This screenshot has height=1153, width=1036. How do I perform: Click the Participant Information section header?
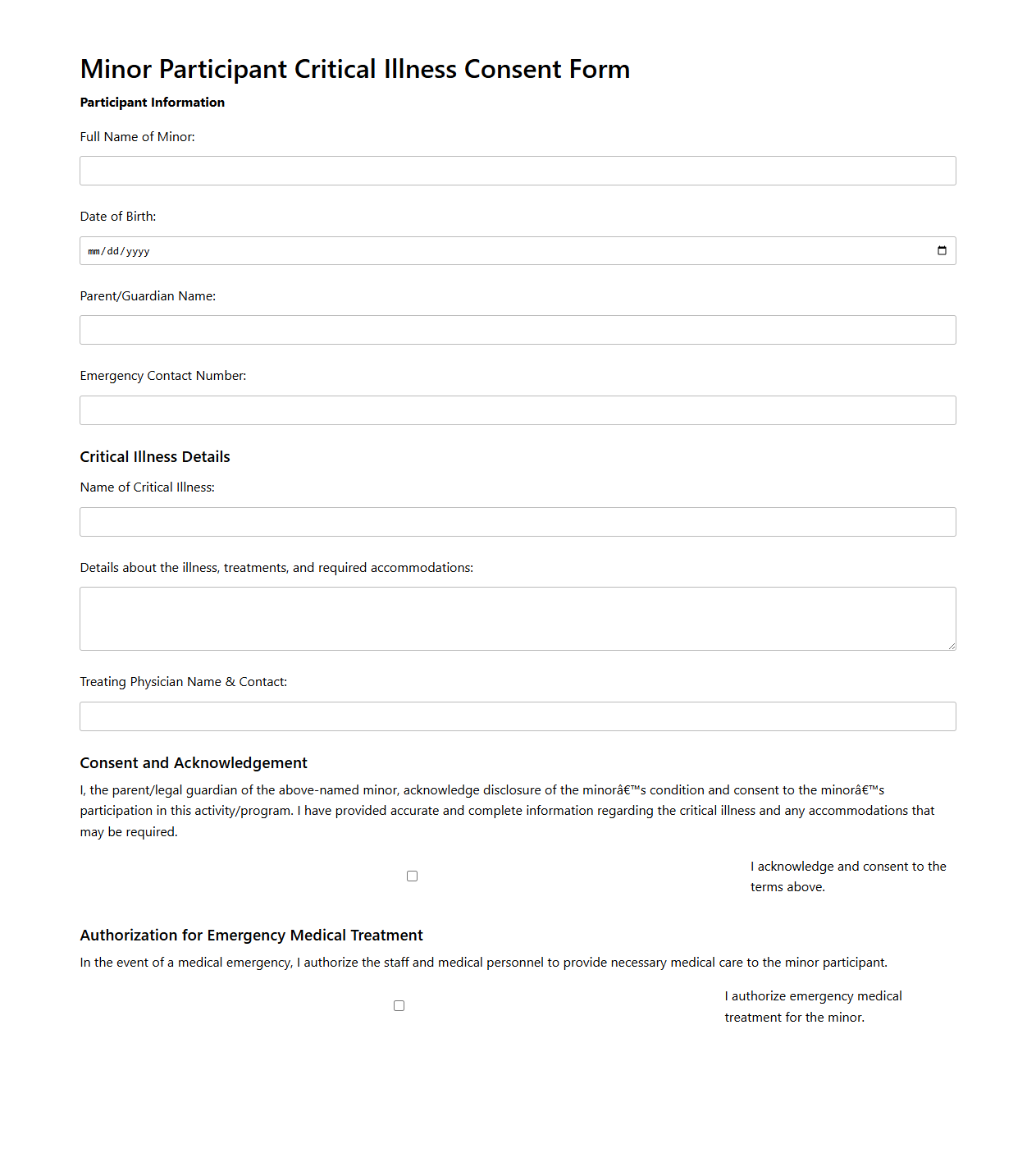pyautogui.click(x=152, y=102)
